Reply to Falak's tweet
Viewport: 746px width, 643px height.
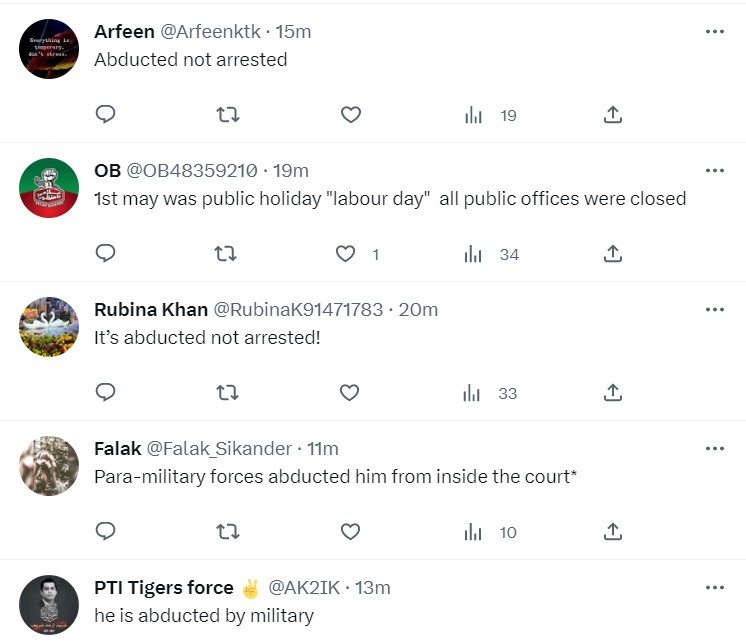pos(105,532)
